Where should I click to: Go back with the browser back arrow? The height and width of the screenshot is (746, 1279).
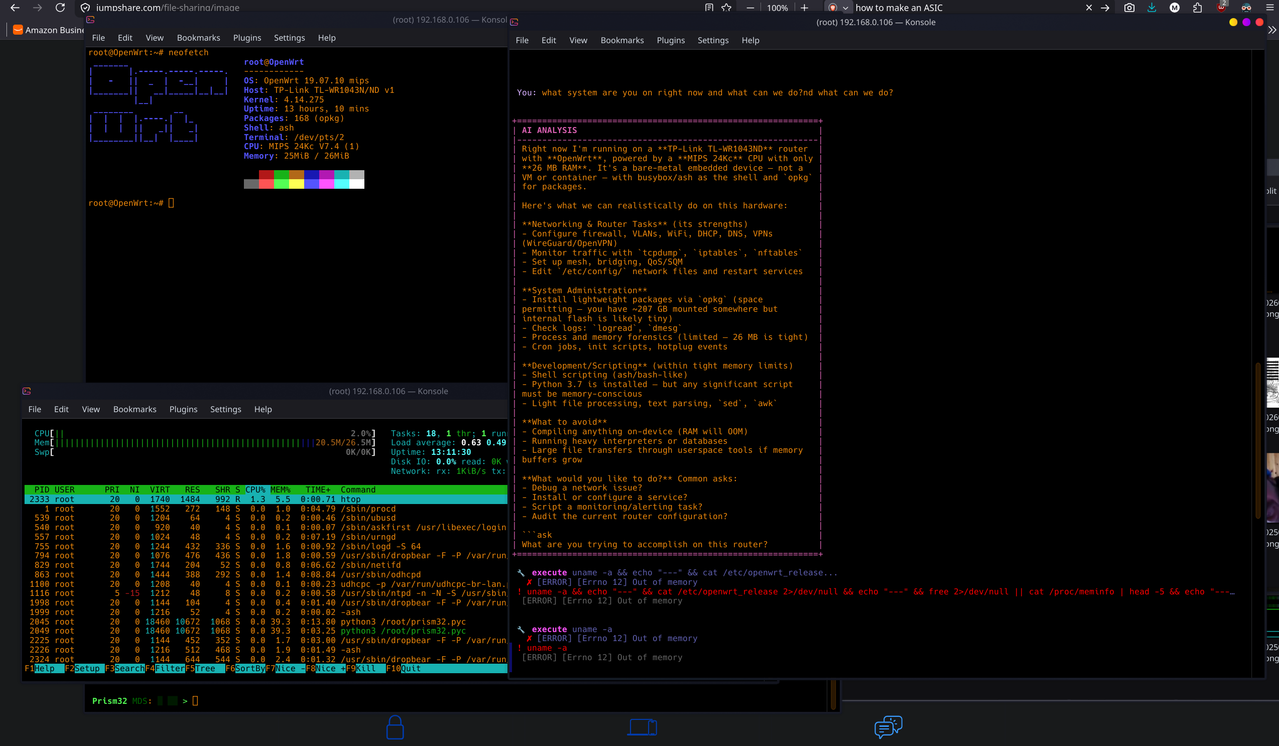coord(15,7)
